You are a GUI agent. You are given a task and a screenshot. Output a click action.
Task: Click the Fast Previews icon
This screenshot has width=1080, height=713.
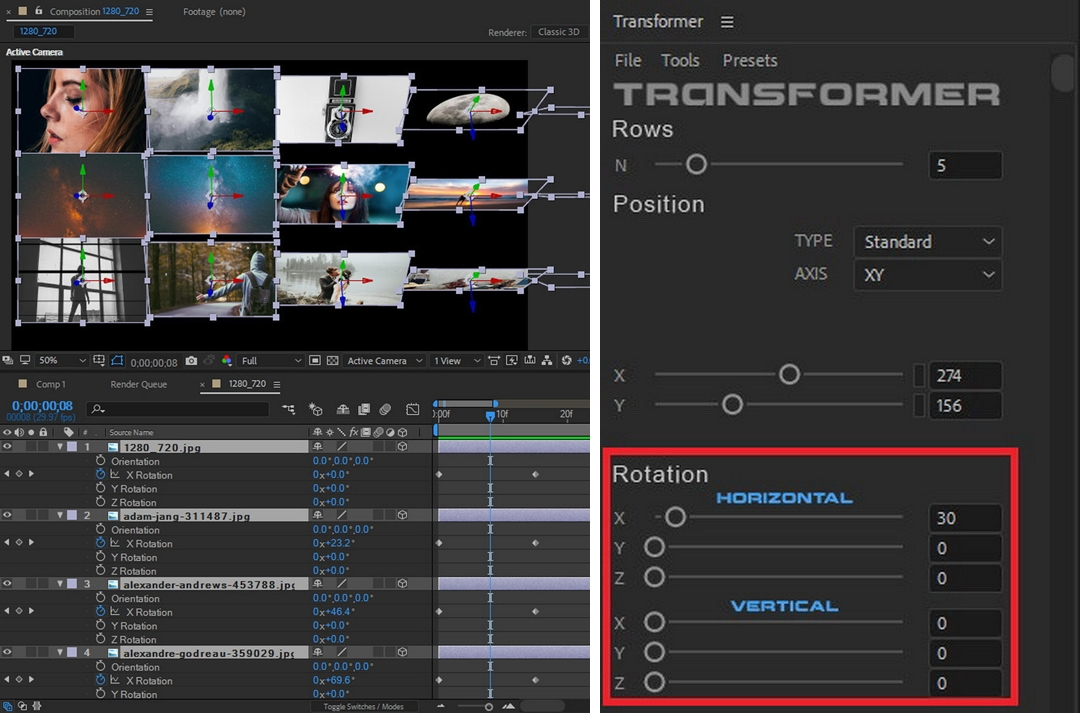(x=512, y=360)
